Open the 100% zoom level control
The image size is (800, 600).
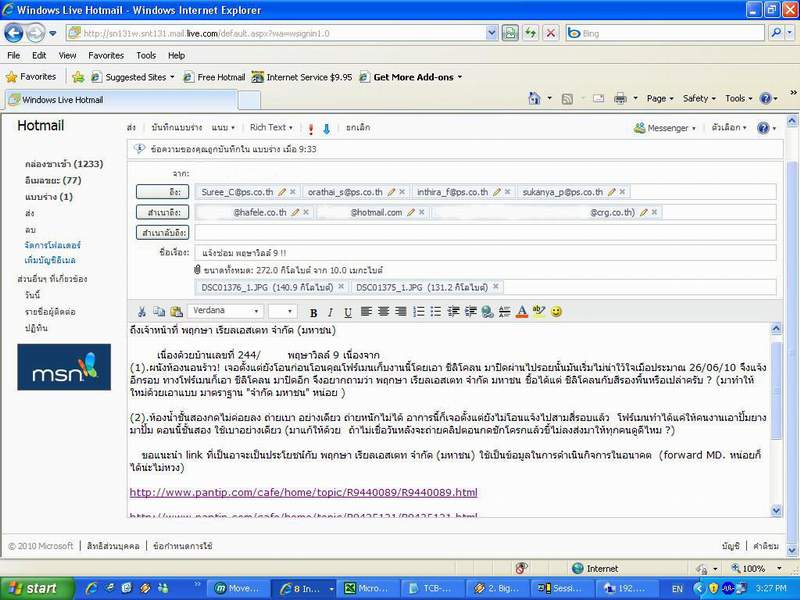[x=756, y=568]
